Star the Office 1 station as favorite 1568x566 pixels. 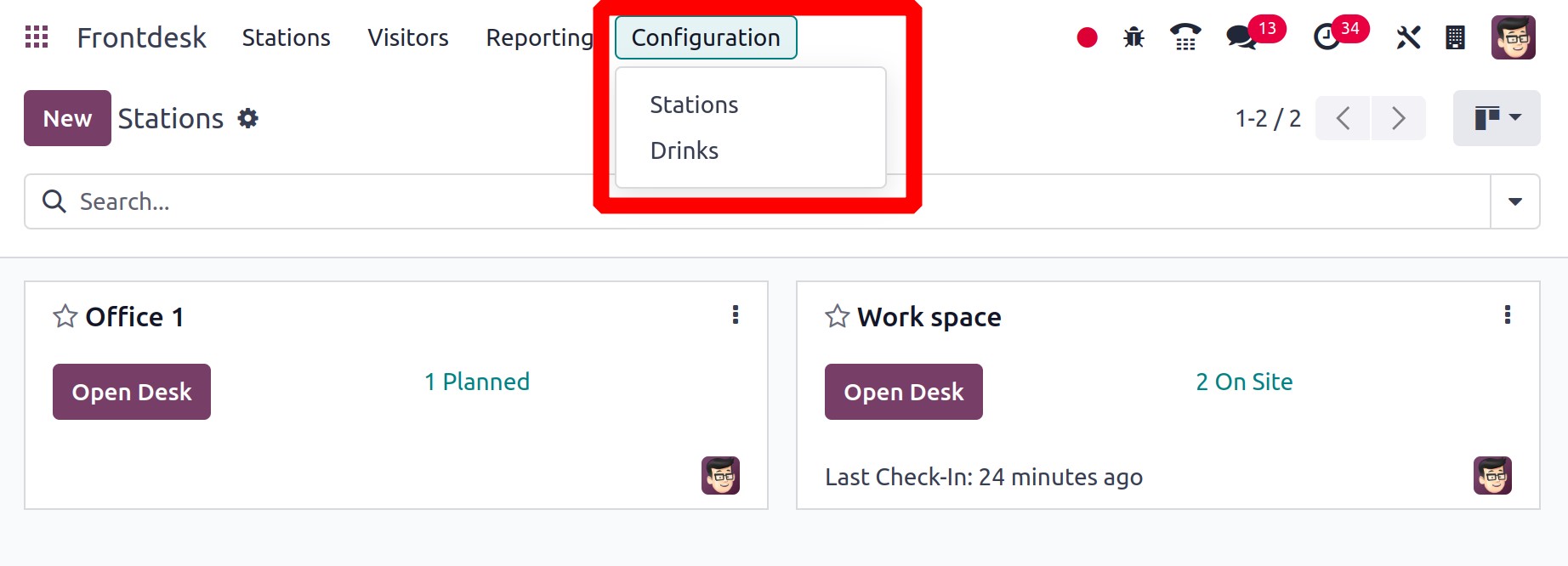click(65, 316)
